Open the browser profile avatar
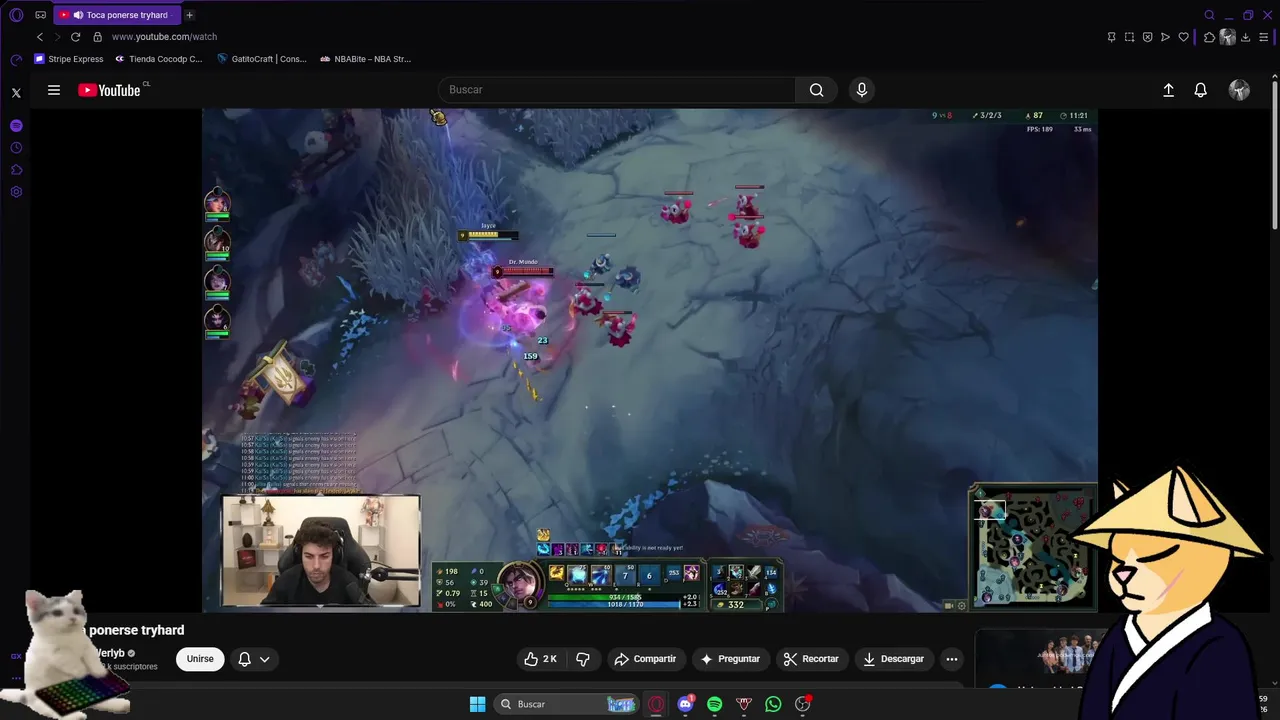1280x720 pixels. pos(1228,37)
